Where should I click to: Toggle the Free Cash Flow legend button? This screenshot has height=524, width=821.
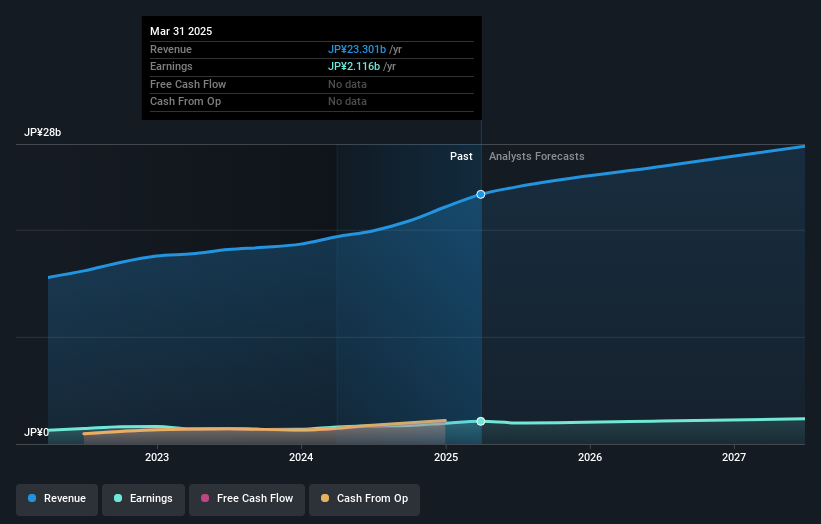click(247, 499)
